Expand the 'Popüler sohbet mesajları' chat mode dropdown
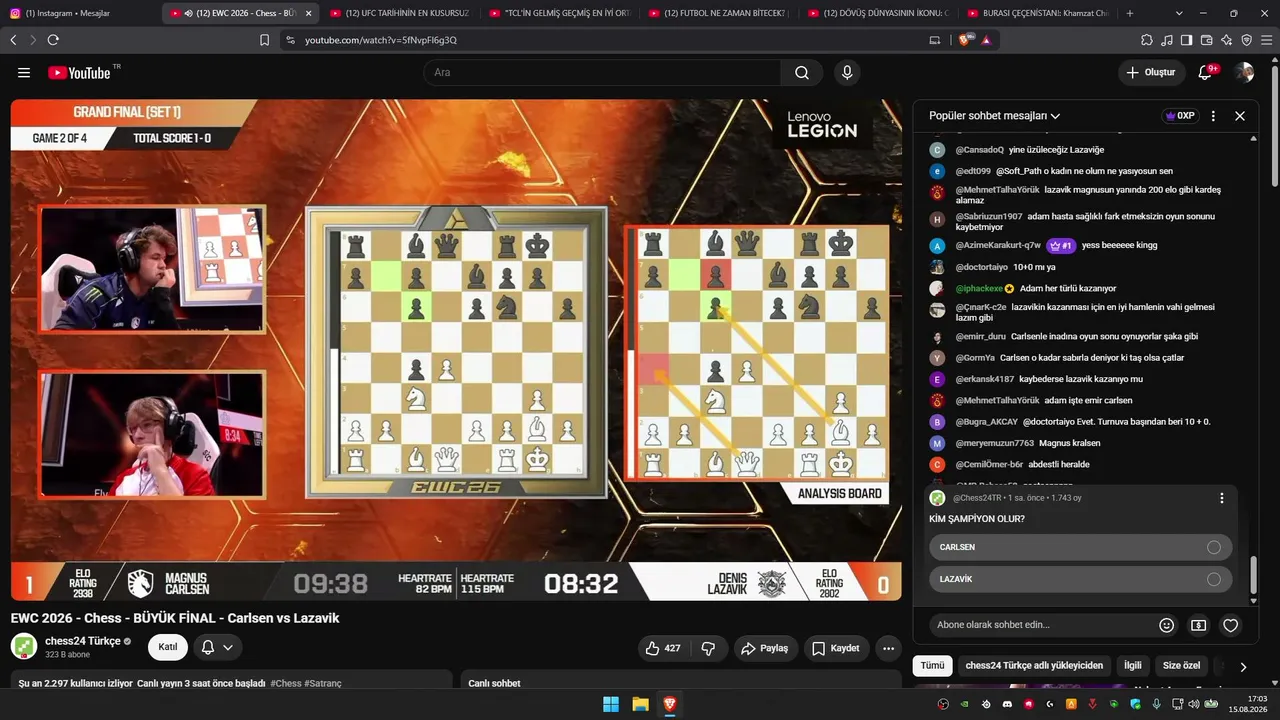Screen dimensions: 1280x720 [x=995, y=116]
